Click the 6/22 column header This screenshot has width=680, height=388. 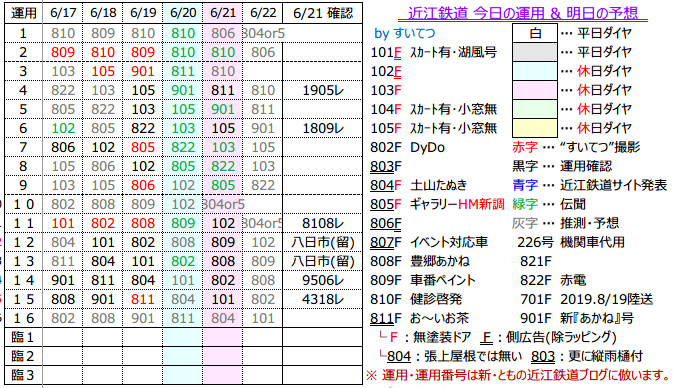click(x=262, y=13)
